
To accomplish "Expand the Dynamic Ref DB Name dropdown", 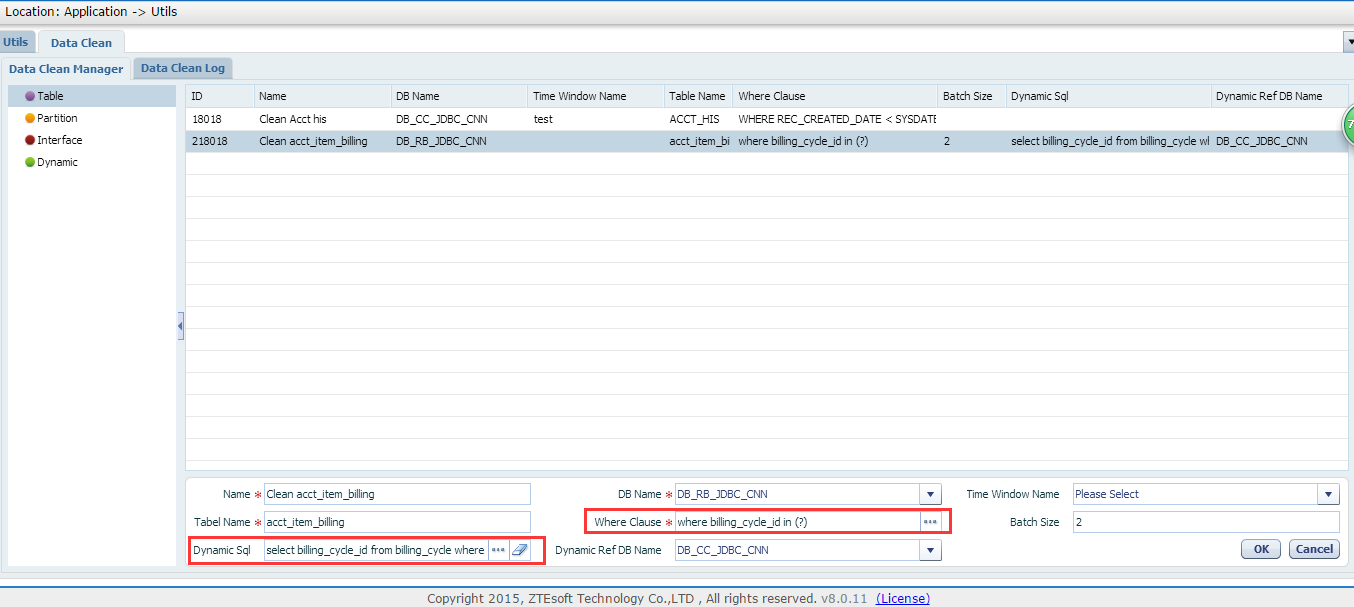I will click(931, 550).
